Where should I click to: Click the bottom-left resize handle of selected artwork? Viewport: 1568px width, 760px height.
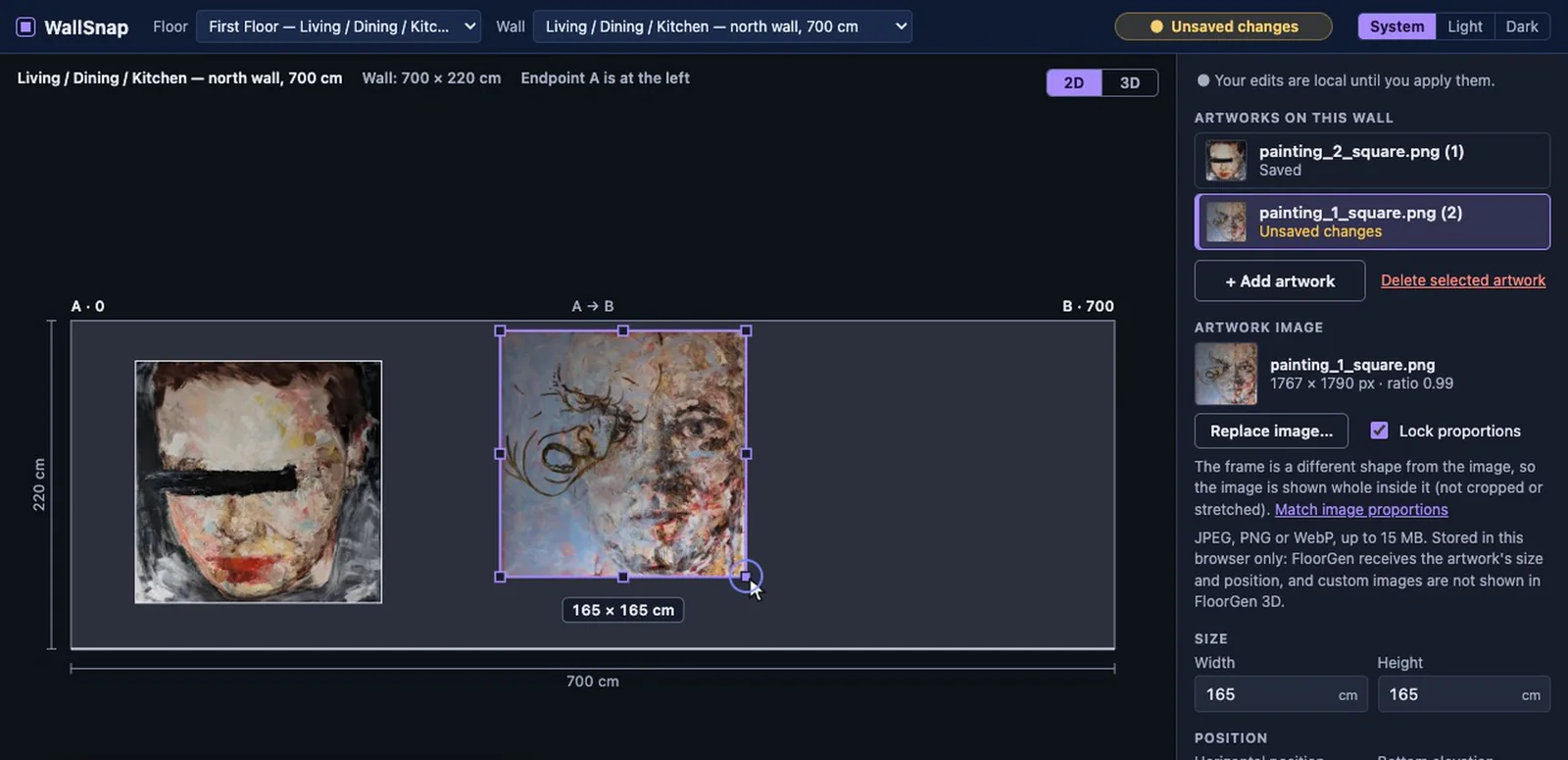coord(500,577)
